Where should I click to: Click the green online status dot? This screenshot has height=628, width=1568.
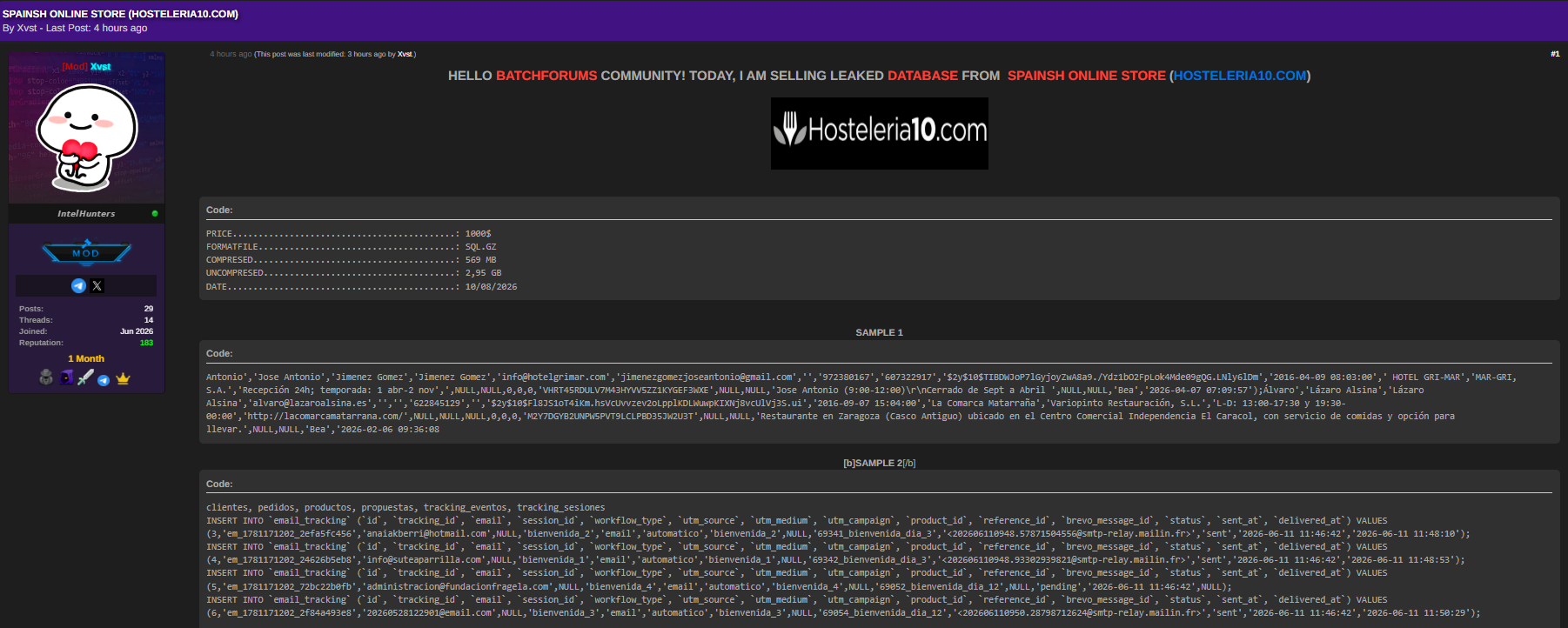coord(155,213)
